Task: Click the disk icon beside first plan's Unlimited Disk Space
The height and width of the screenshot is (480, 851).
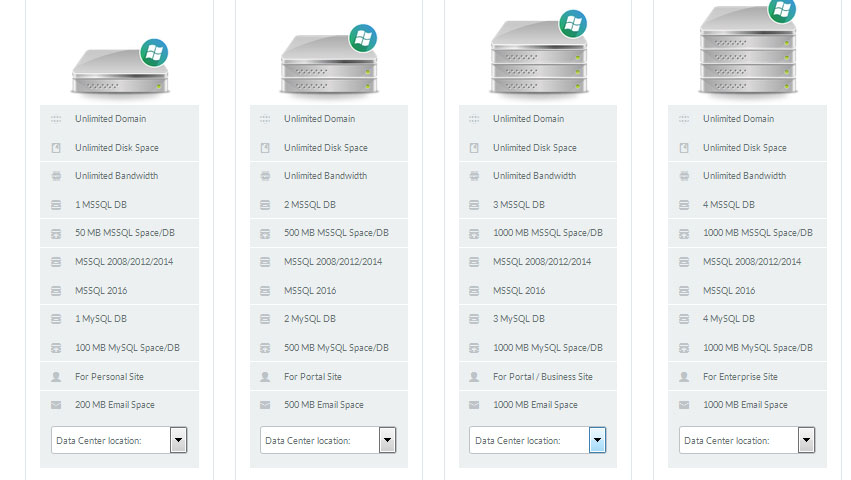Action: [56, 148]
